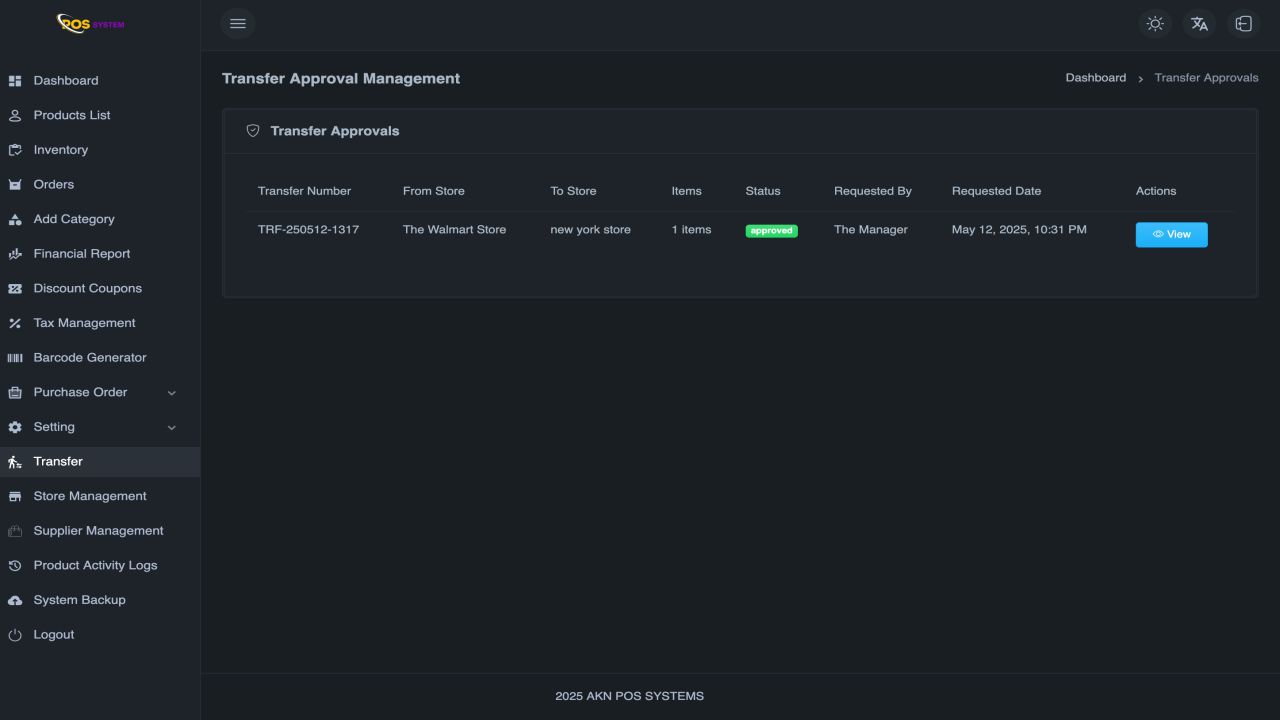This screenshot has width=1280, height=720.
Task: Click the Inventory icon in sidebar
Action: (x=15, y=150)
